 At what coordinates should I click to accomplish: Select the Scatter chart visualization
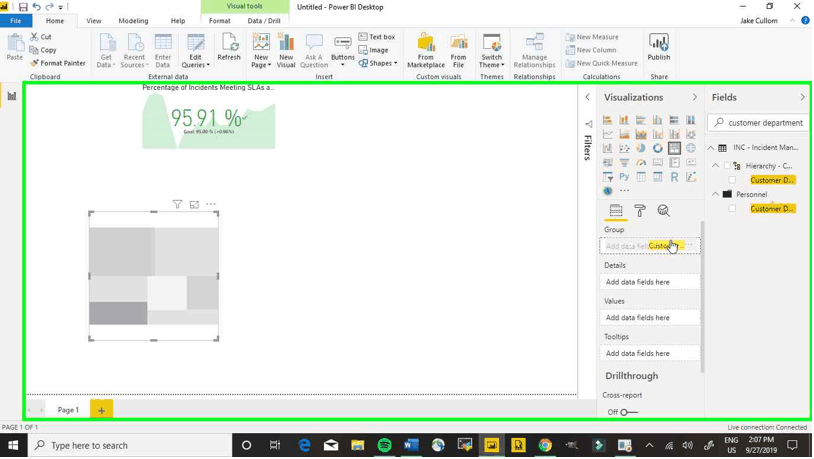click(624, 148)
